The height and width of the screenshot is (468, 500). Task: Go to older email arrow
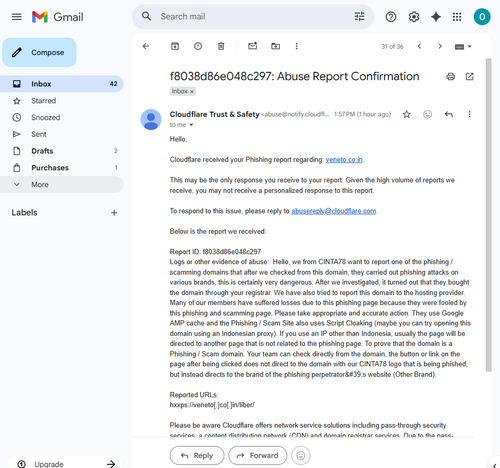point(440,46)
